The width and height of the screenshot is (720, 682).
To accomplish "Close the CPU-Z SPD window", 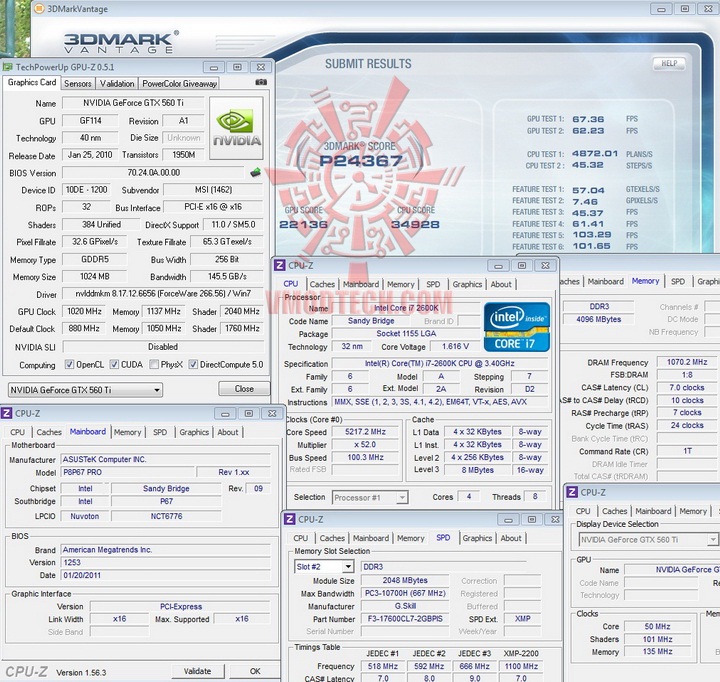I will tap(555, 519).
